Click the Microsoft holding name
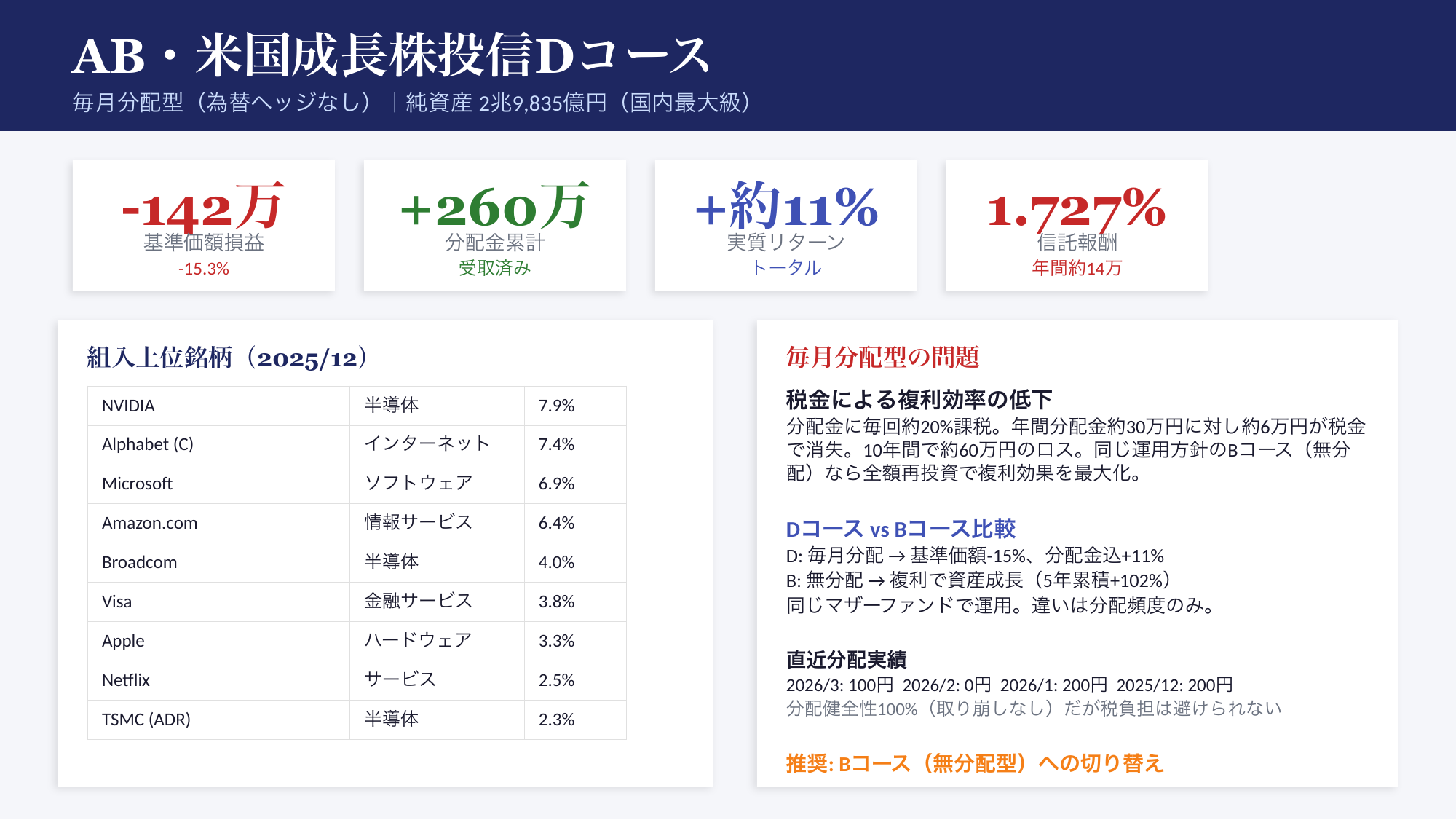This screenshot has height=820, width=1456. [137, 484]
